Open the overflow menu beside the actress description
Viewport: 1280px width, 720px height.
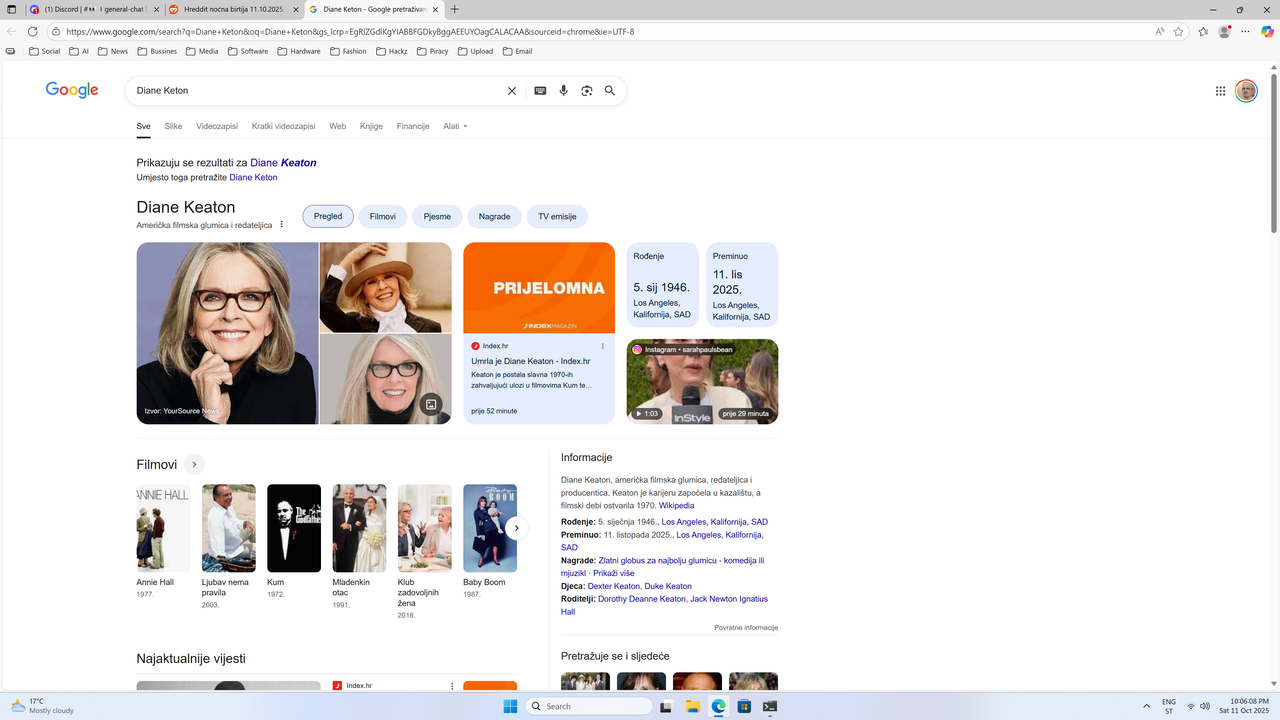(x=281, y=224)
